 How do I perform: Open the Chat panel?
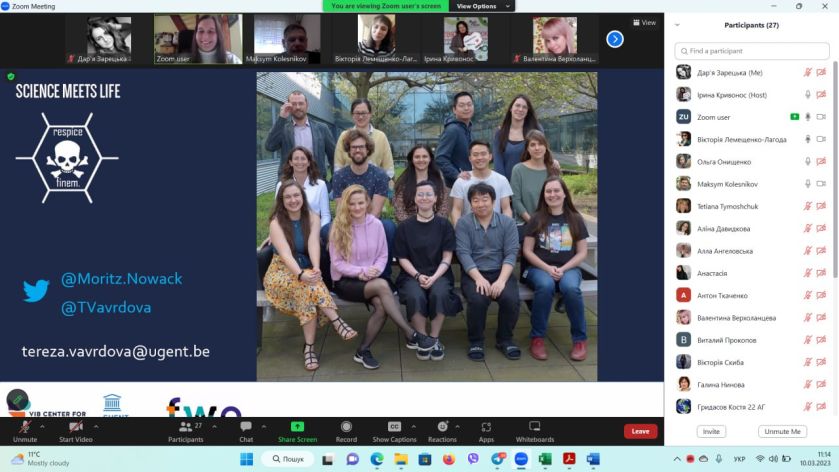(x=246, y=427)
